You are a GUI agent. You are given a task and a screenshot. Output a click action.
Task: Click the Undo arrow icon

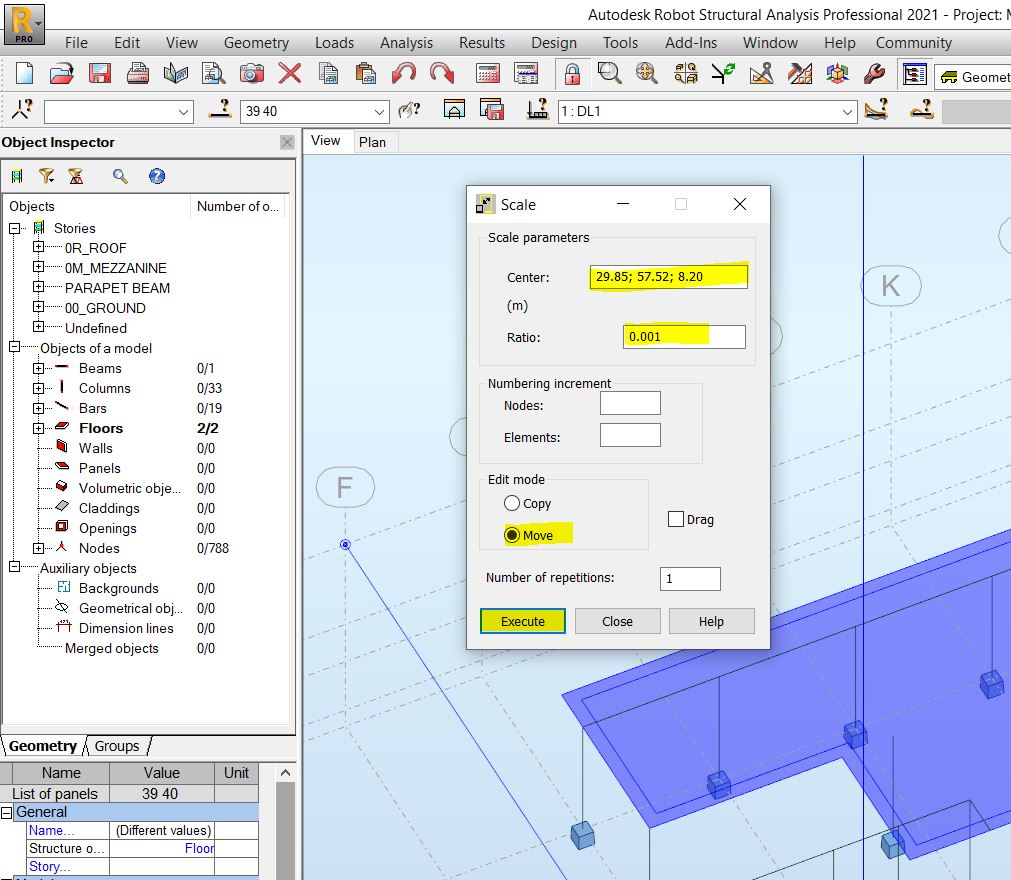click(x=404, y=74)
